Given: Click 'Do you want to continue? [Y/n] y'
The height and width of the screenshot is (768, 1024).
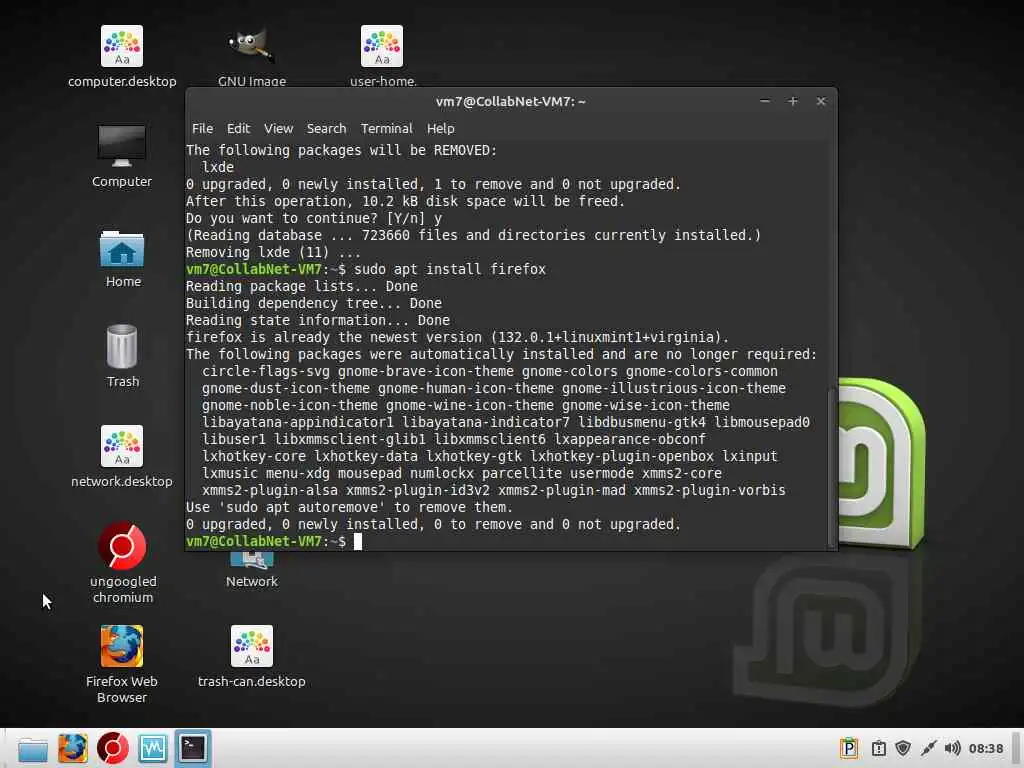Looking at the screenshot, I should click(313, 218).
